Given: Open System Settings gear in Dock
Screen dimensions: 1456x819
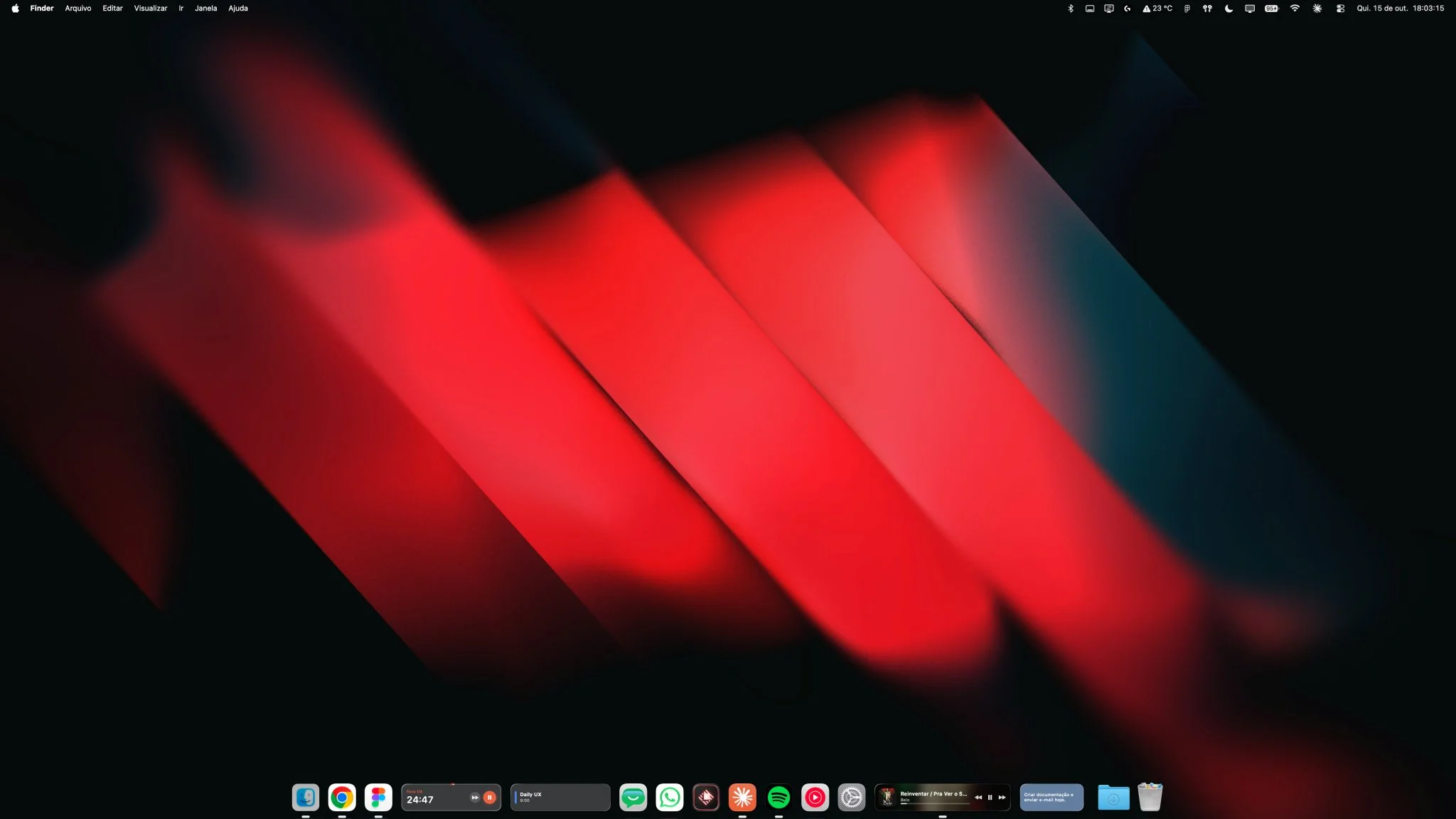Looking at the screenshot, I should click(x=851, y=798).
